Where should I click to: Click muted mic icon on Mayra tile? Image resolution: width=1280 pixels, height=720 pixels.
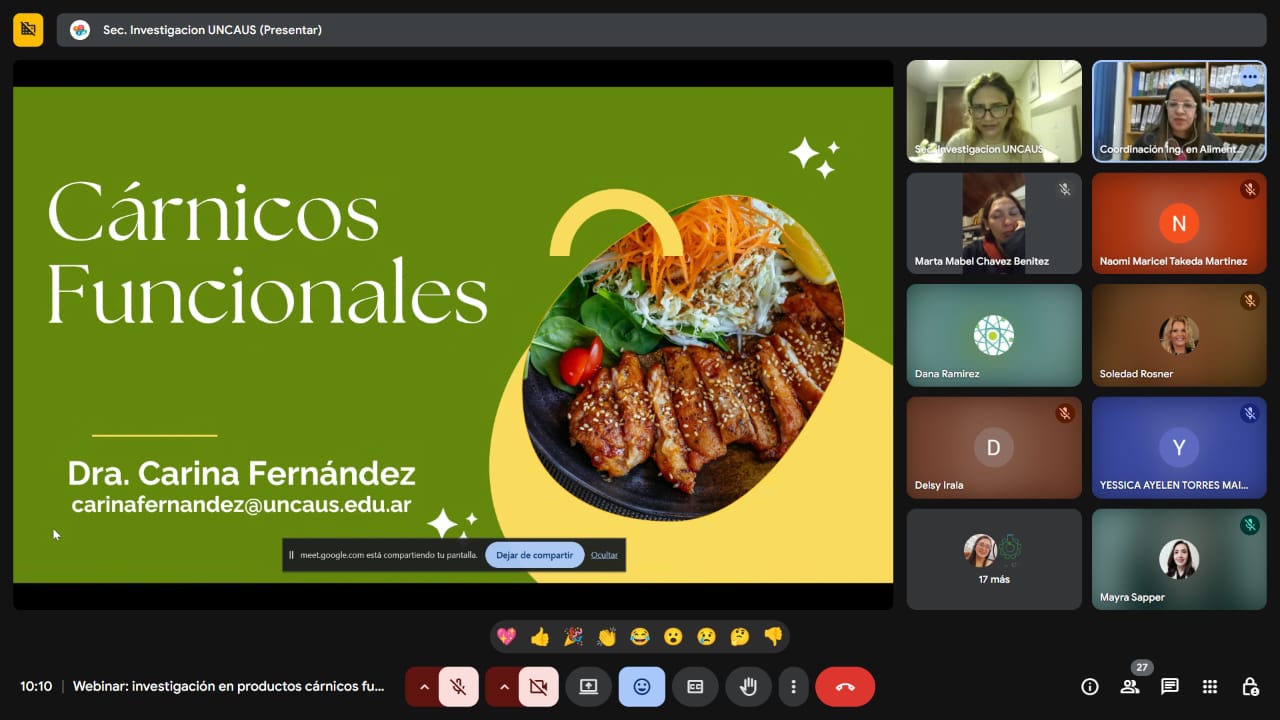click(x=1249, y=525)
